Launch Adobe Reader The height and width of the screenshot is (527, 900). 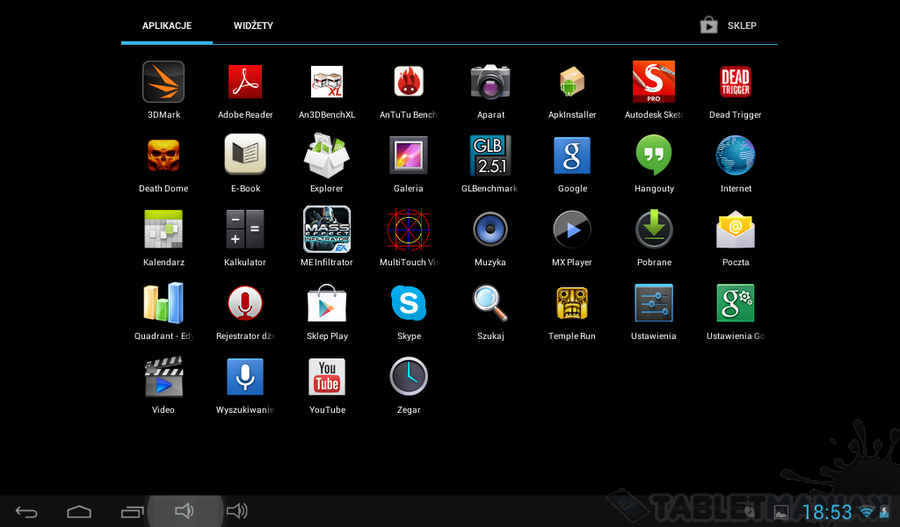(x=245, y=82)
